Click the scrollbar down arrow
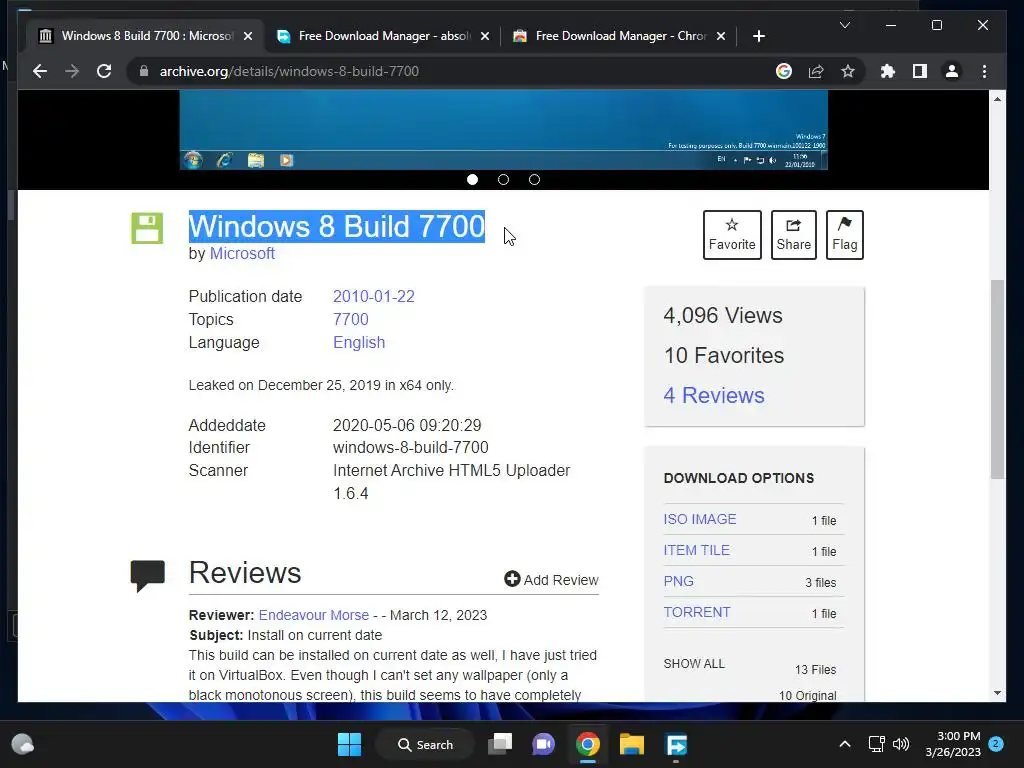 click(997, 693)
